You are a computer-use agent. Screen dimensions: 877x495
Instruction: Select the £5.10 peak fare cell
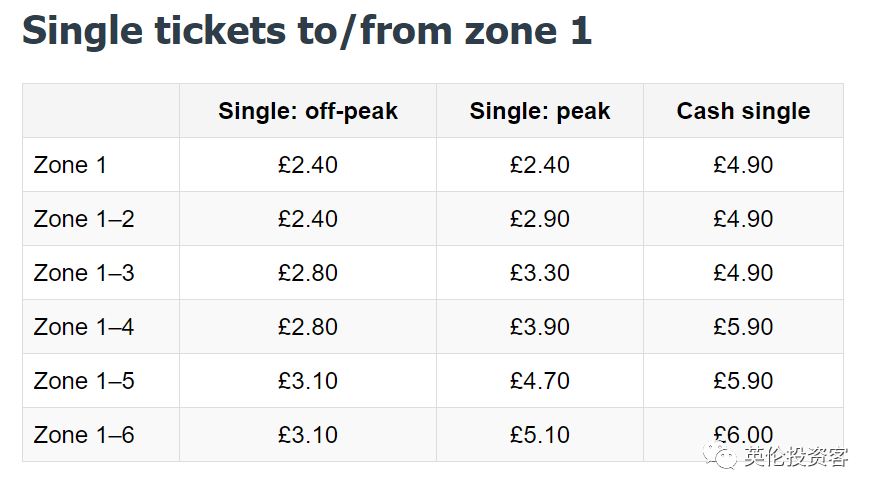click(540, 435)
